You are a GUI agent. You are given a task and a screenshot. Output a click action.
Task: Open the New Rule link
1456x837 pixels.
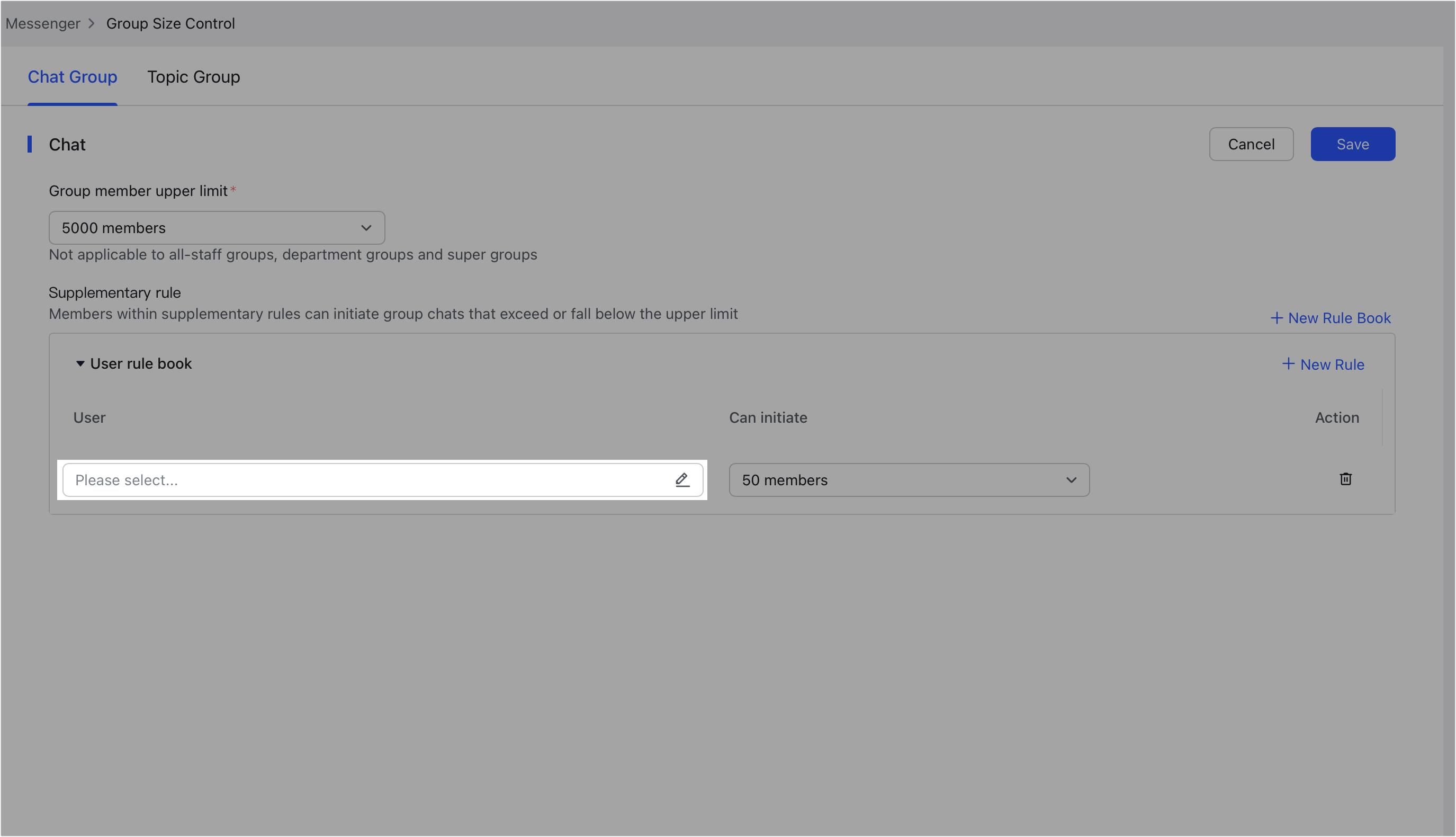(x=1332, y=364)
